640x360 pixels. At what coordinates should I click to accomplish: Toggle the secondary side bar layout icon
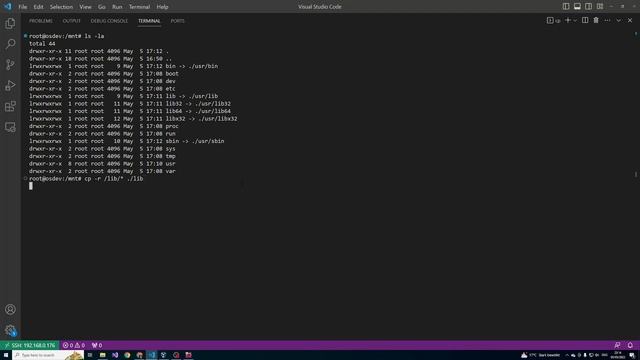tap(588, 7)
